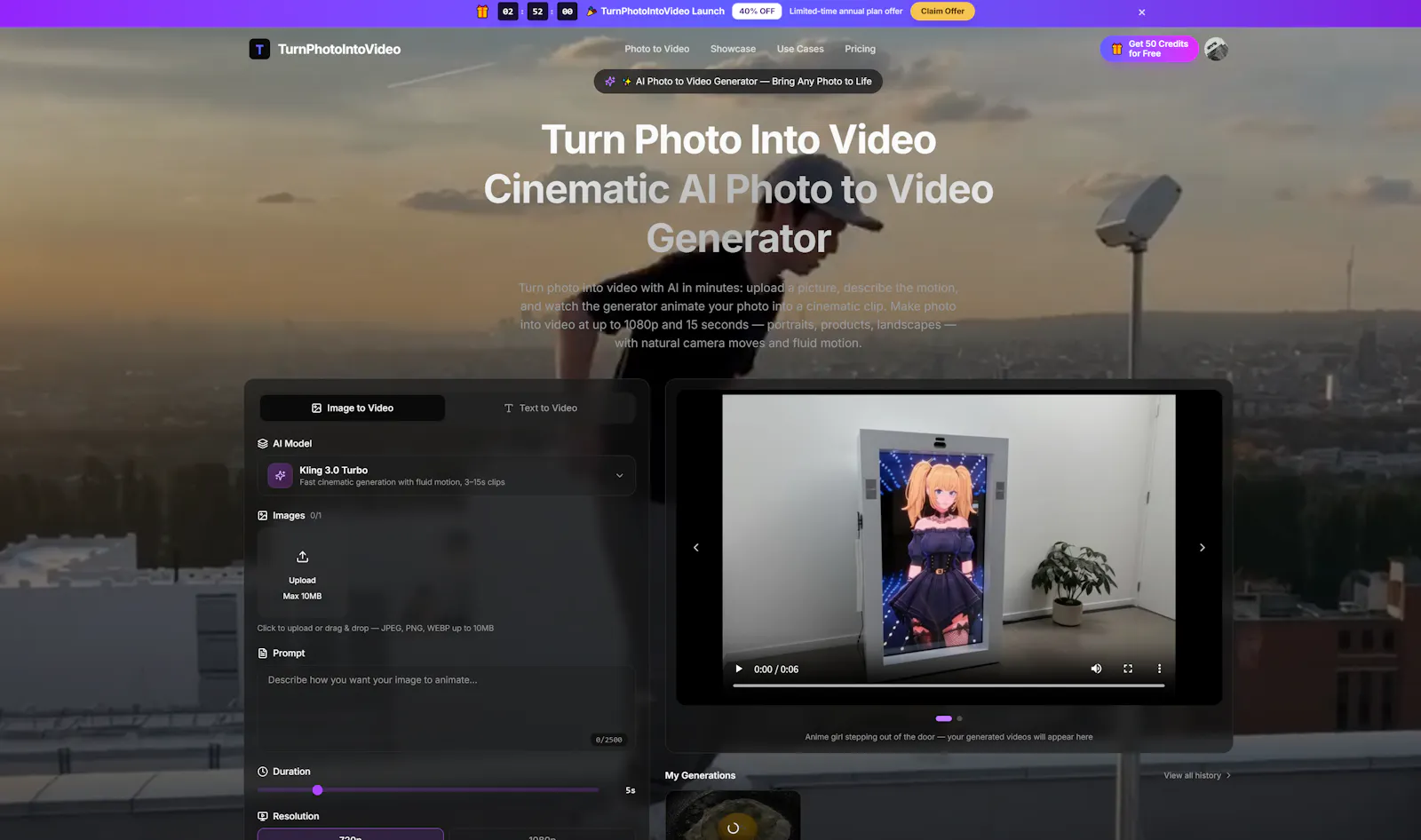This screenshot has width=1421, height=840.
Task: Mute the showcase video volume
Action: (x=1096, y=669)
